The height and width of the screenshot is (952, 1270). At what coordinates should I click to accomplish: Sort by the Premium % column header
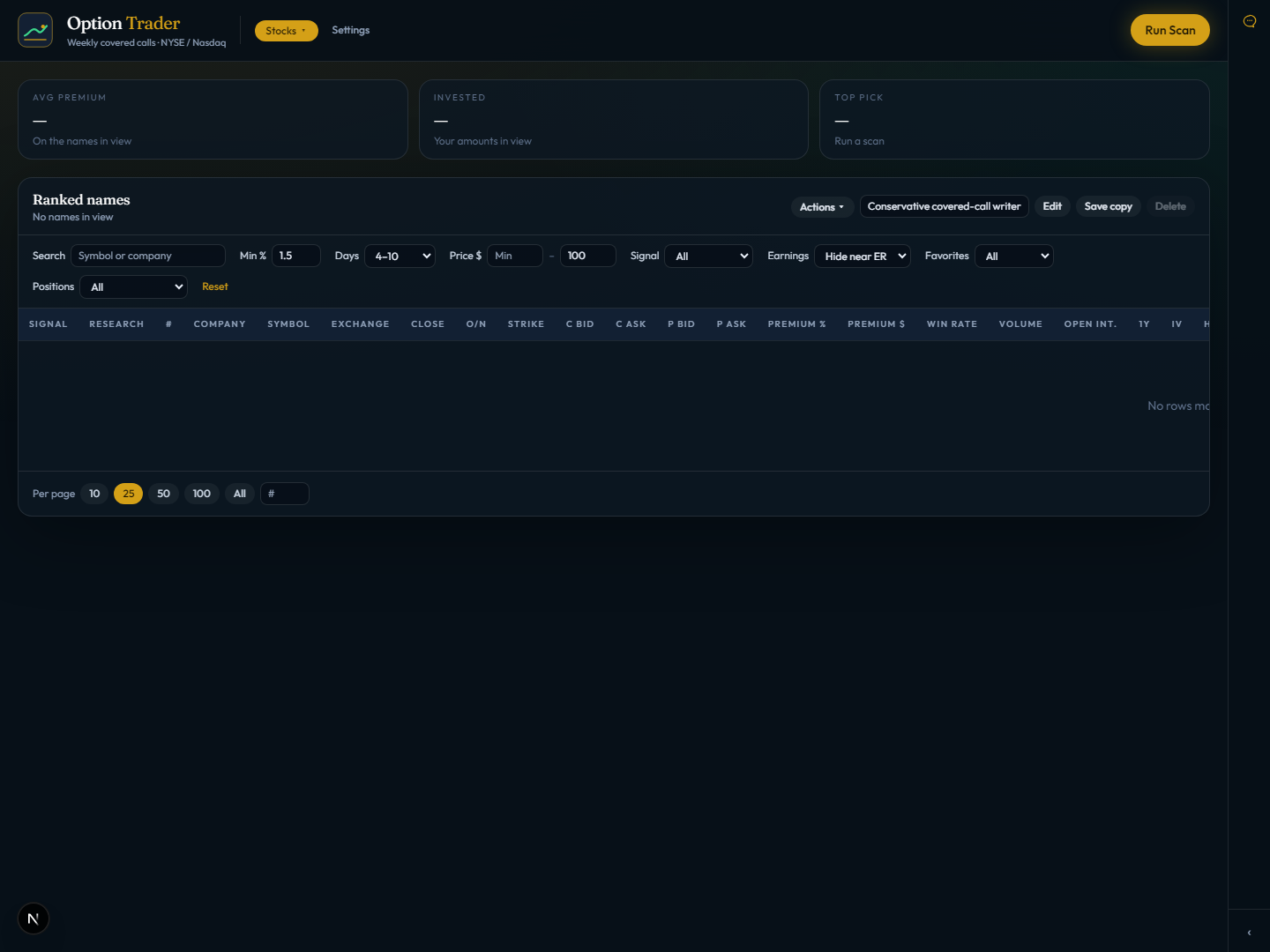pos(796,324)
